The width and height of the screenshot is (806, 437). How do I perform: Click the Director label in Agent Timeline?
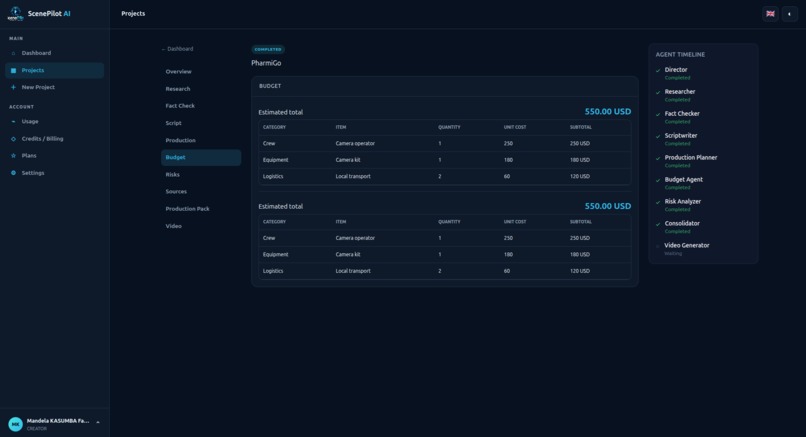pyautogui.click(x=676, y=70)
